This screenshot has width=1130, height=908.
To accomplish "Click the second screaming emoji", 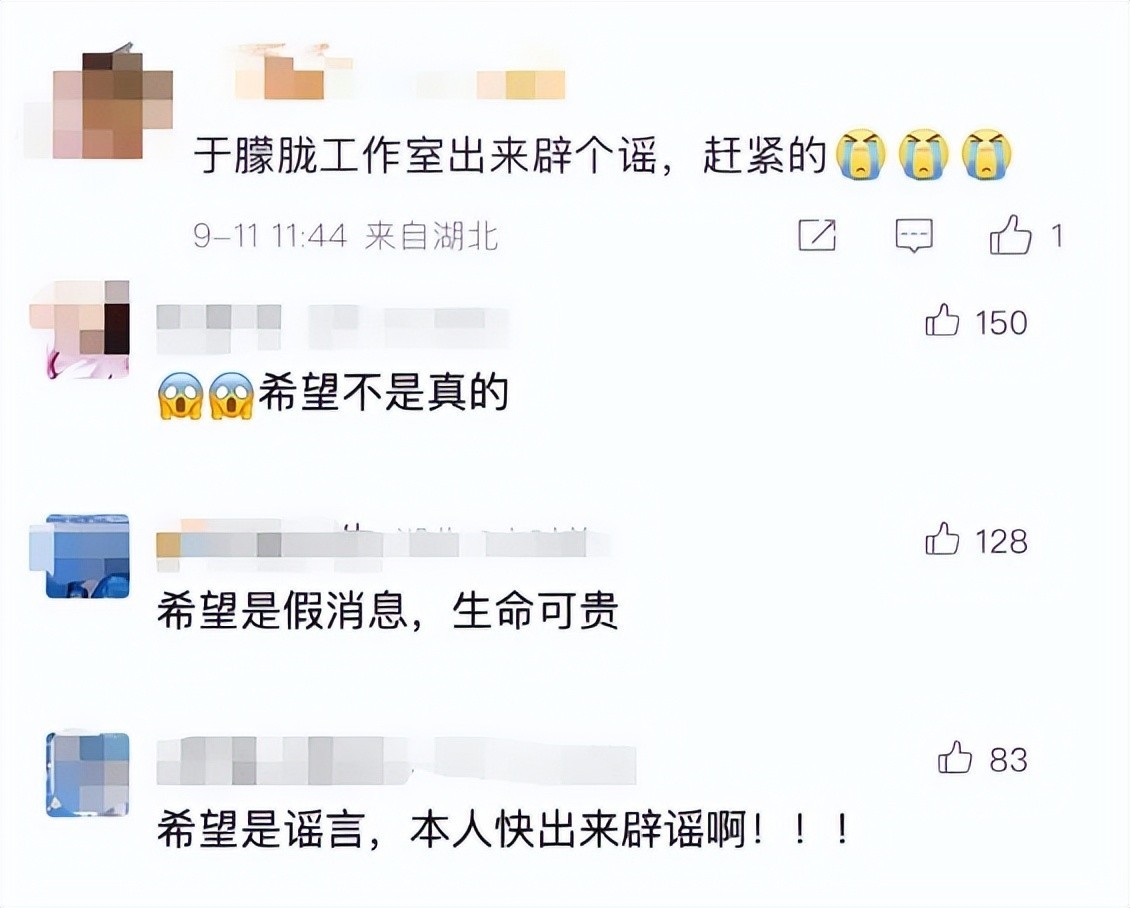I will tap(231, 396).
